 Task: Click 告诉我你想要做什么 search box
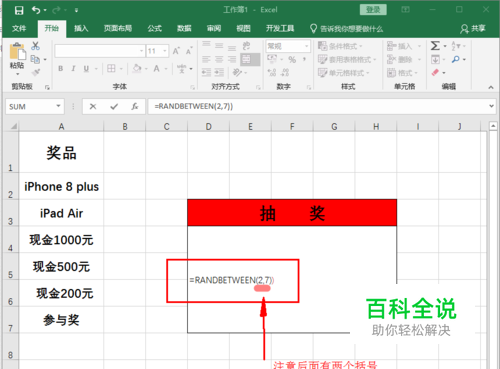[346, 29]
